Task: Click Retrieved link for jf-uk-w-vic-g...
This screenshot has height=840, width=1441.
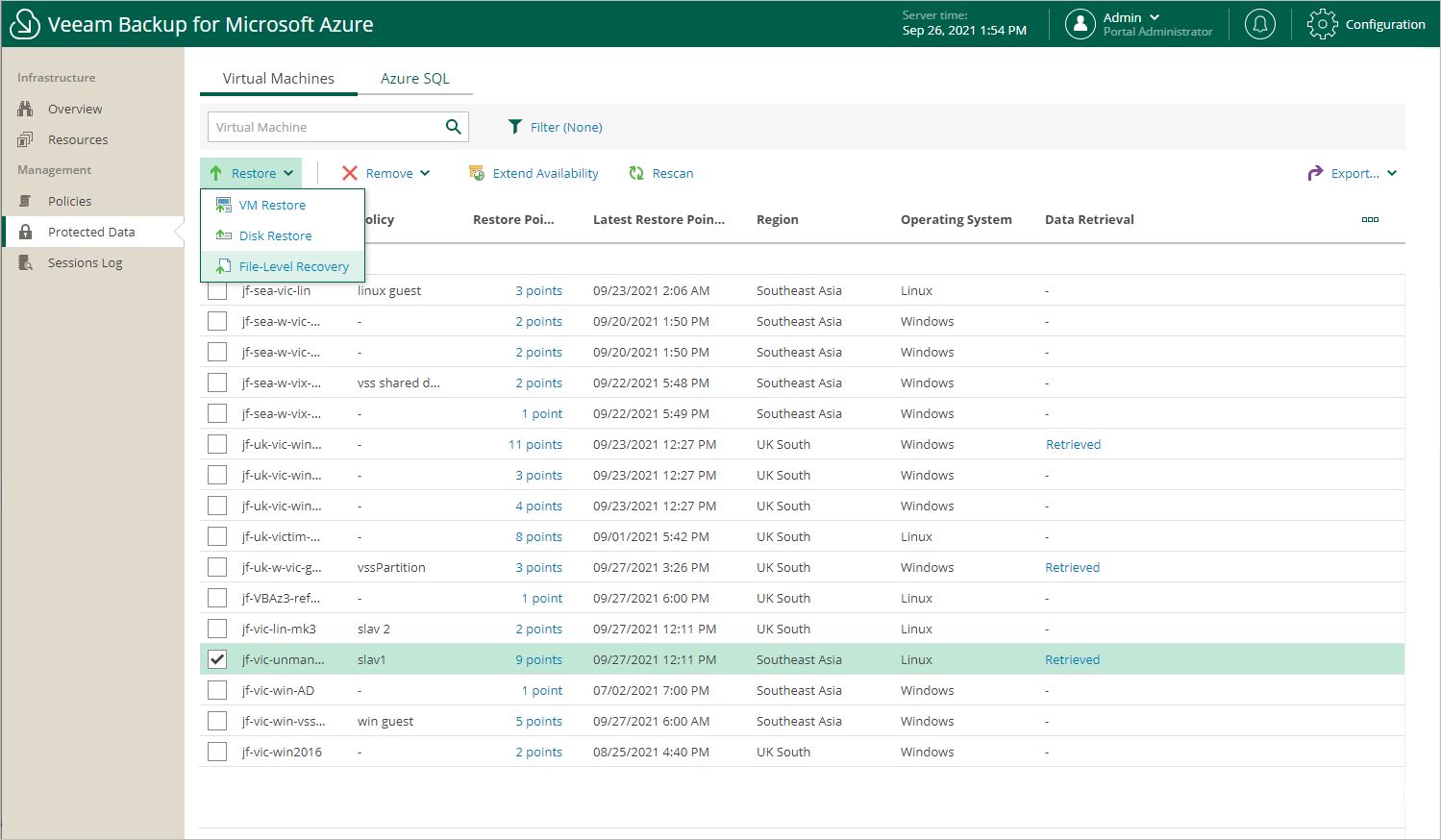Action: click(x=1073, y=567)
